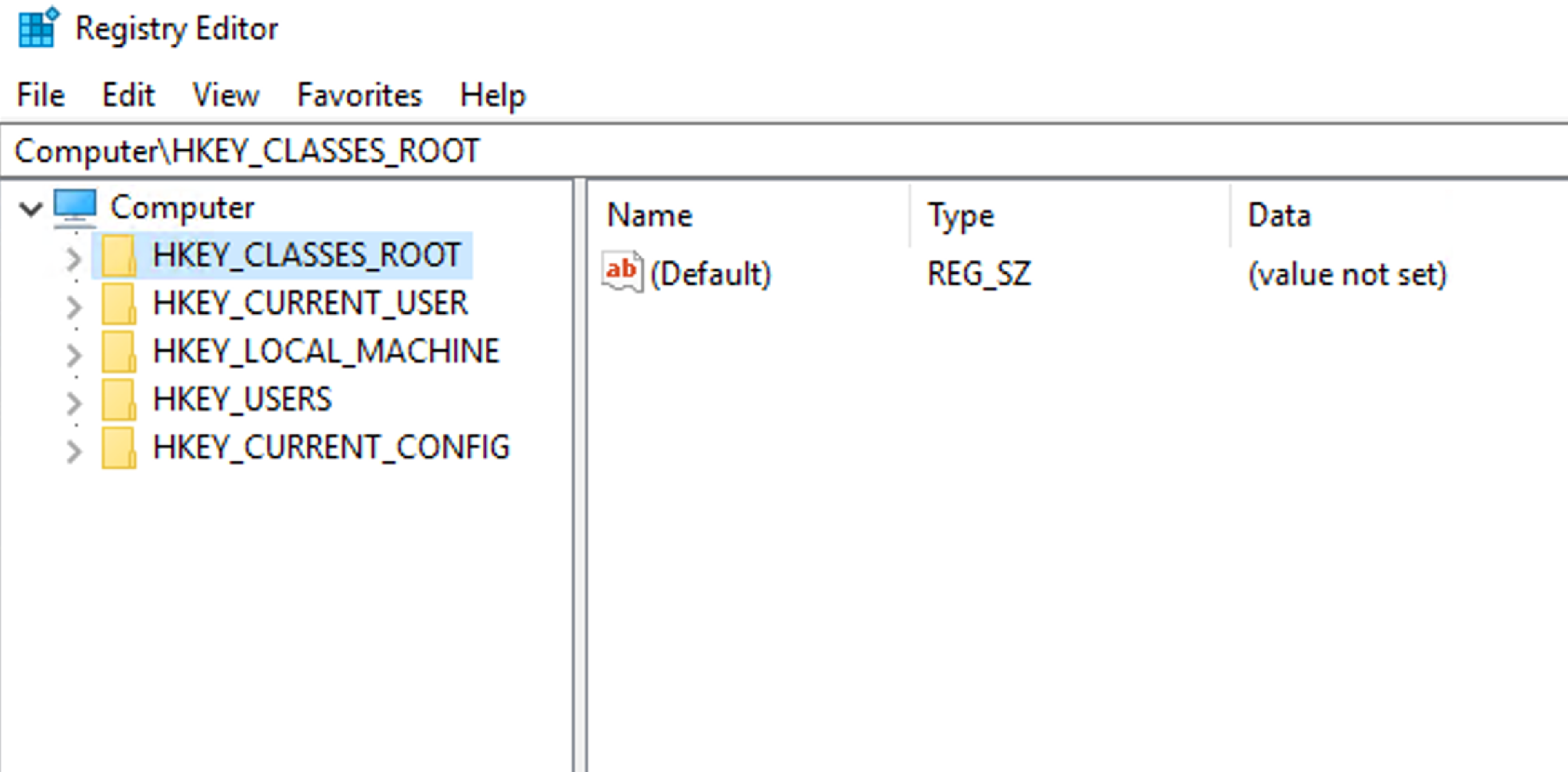The width and height of the screenshot is (1568, 772).
Task: Select the (Default) value entry
Action: [x=710, y=274]
